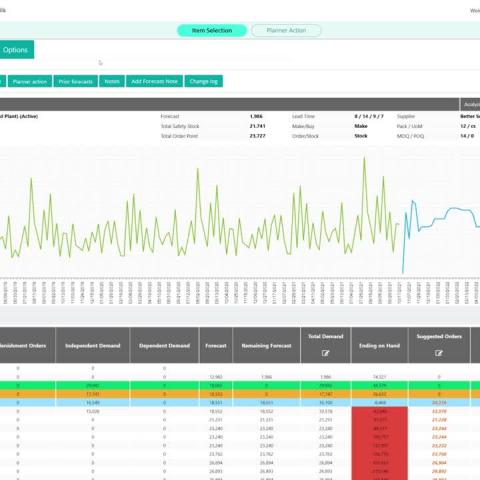
Task: Switch to the Planner Action tab
Action: click(286, 30)
